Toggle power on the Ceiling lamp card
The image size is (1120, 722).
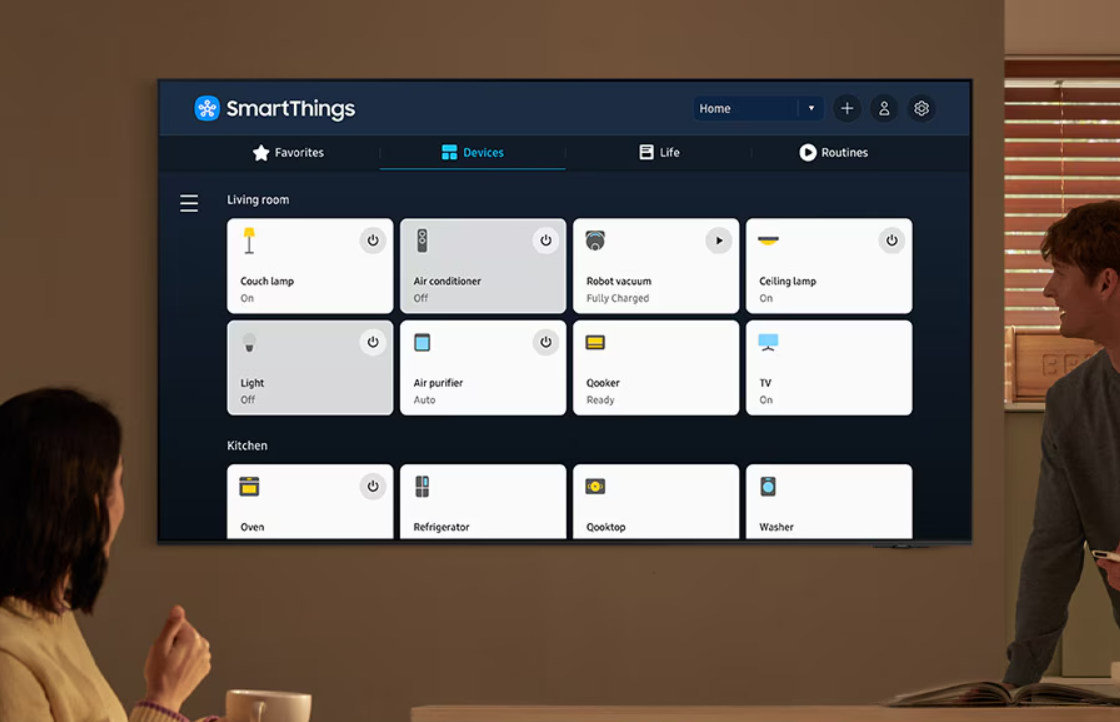tap(891, 241)
